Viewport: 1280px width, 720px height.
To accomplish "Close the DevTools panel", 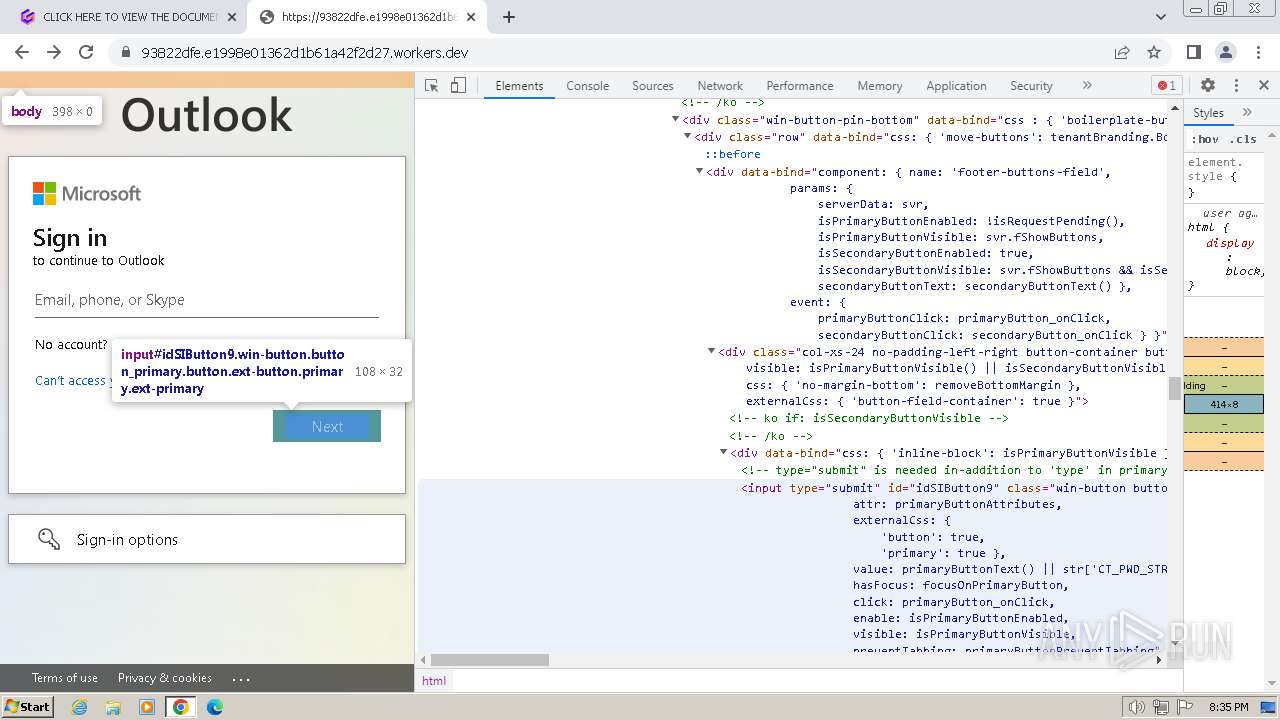I will [x=1264, y=86].
